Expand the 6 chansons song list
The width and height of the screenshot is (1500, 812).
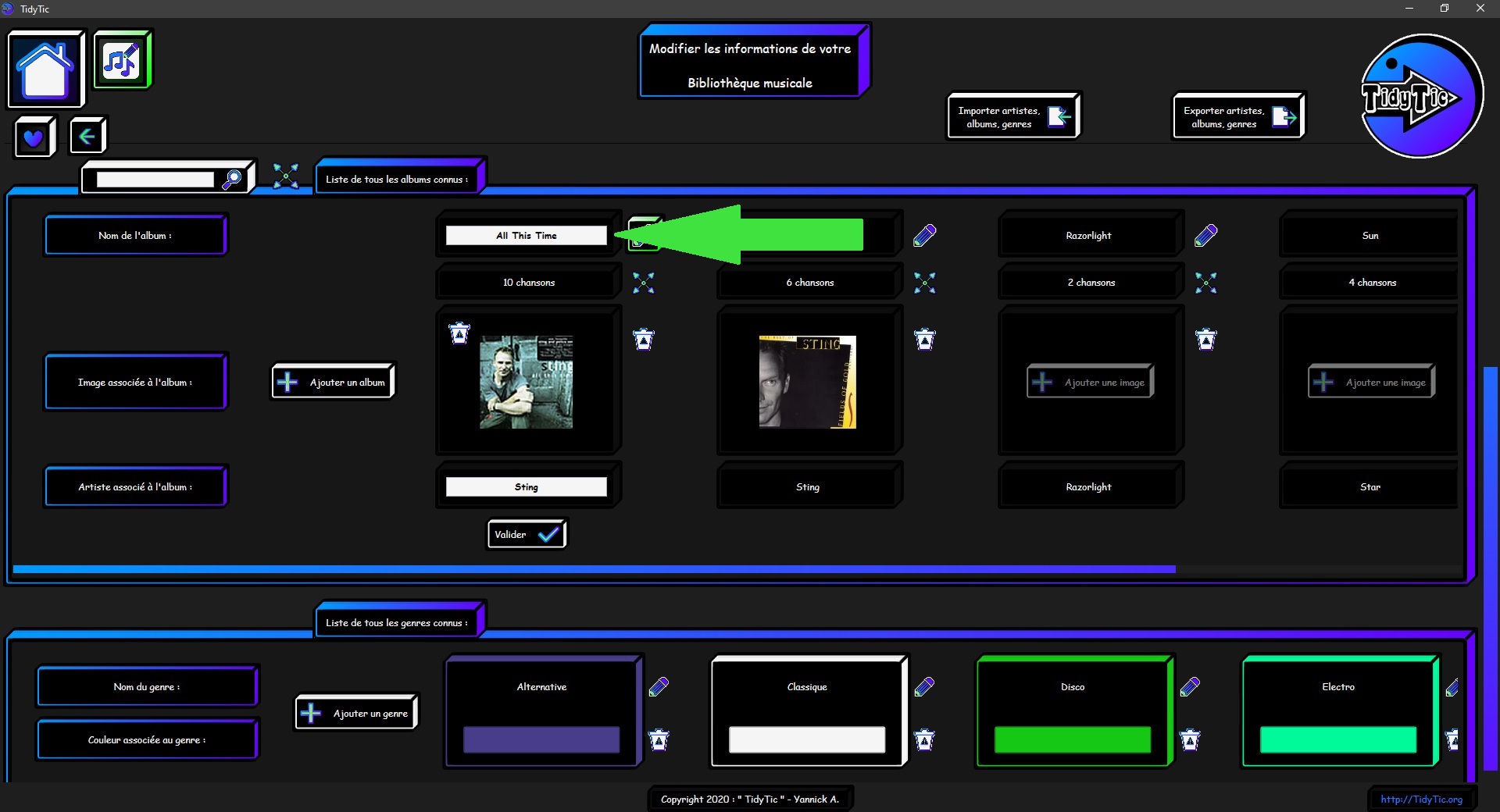pyautogui.click(x=925, y=283)
